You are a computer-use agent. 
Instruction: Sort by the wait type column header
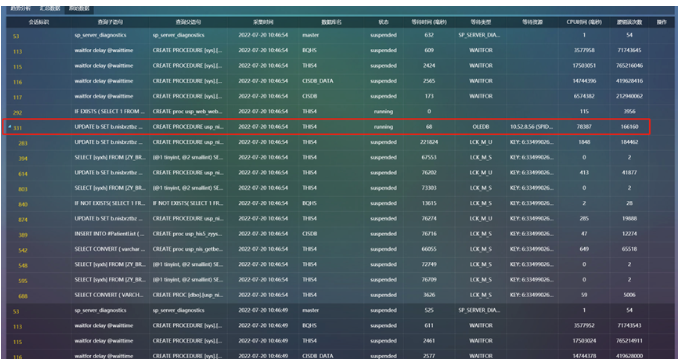[480, 22]
